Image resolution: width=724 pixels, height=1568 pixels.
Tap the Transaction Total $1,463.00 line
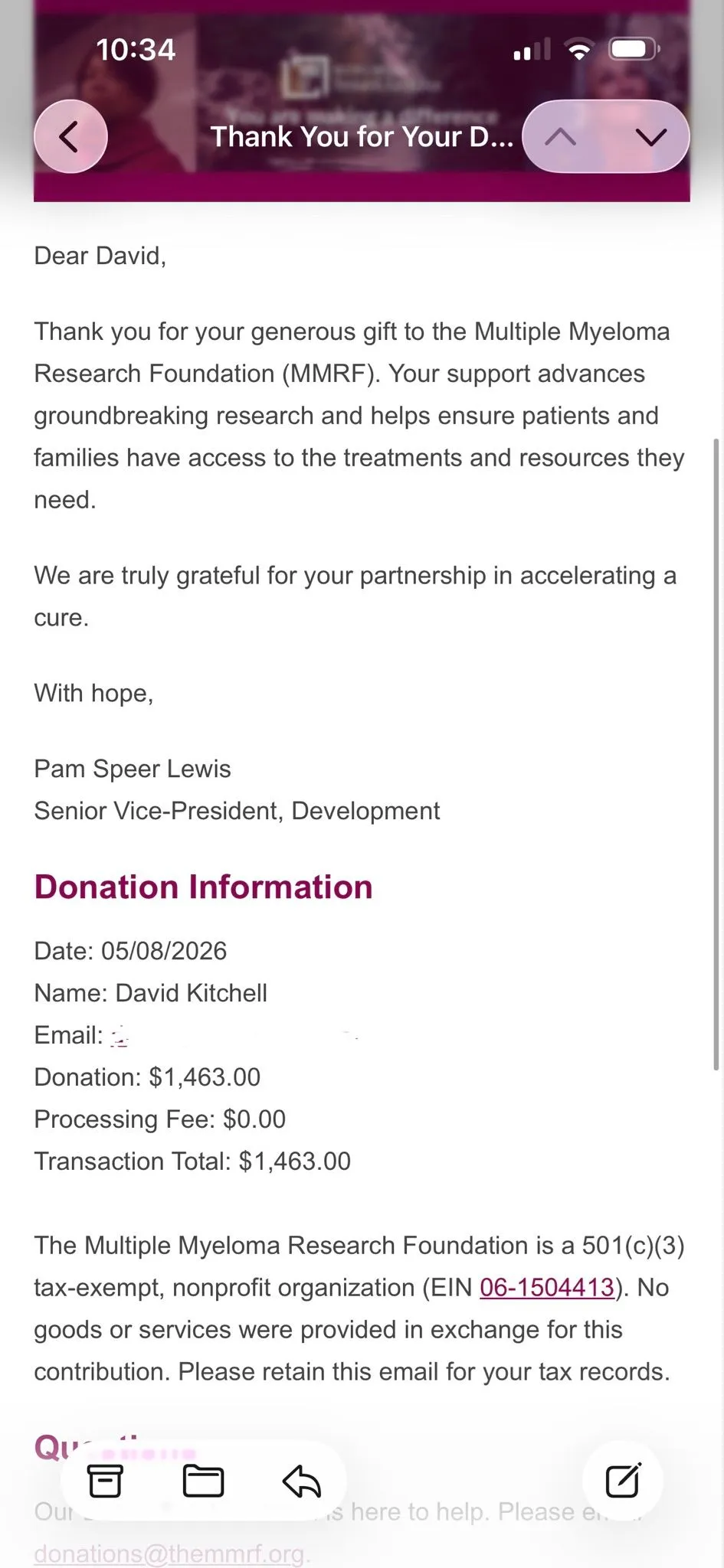[x=192, y=1161]
